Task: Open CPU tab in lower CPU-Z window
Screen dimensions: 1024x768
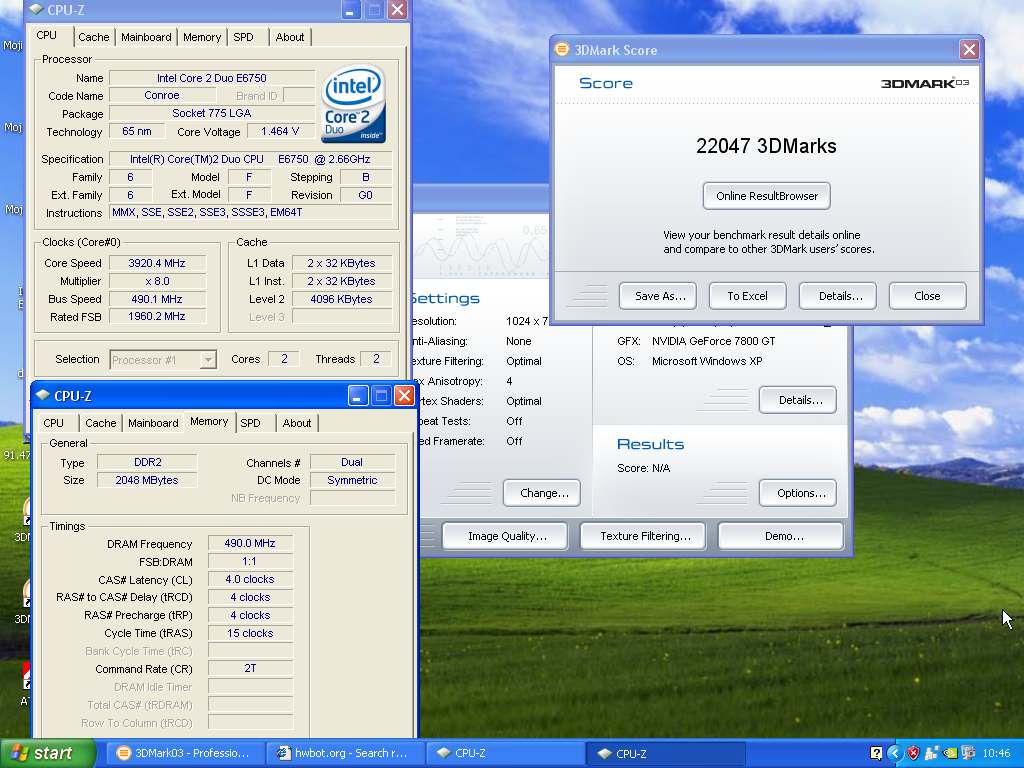Action: pos(54,423)
